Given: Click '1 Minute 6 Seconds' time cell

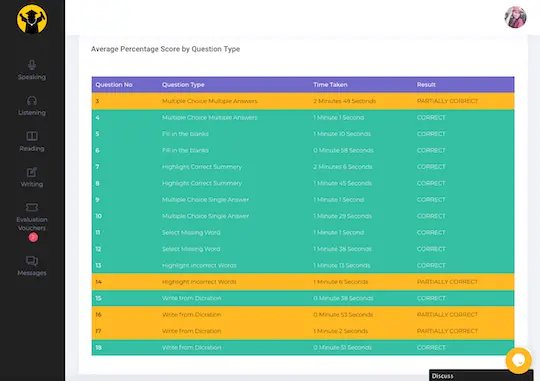Looking at the screenshot, I should tap(341, 282).
